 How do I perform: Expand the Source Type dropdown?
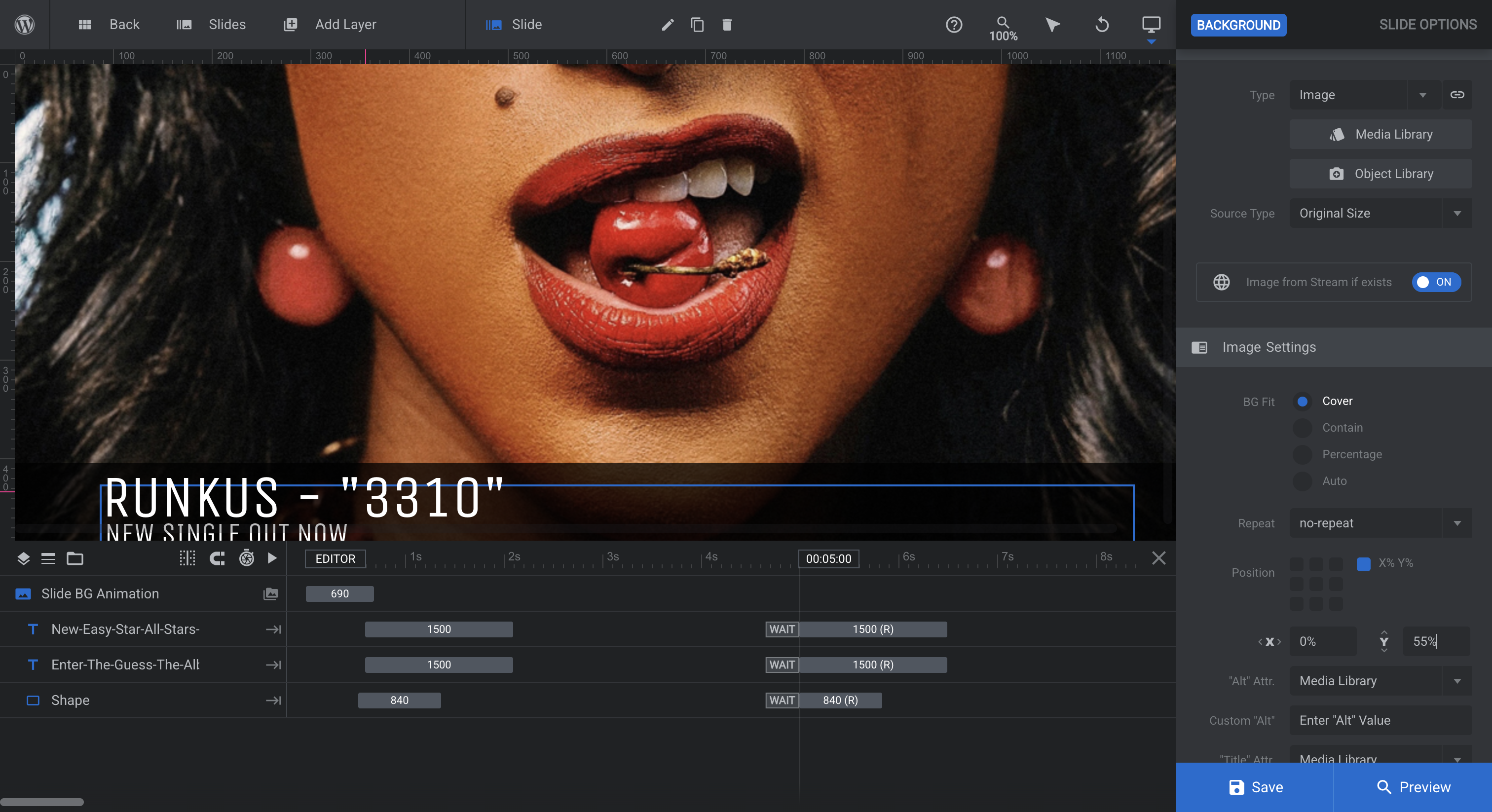(1380, 213)
